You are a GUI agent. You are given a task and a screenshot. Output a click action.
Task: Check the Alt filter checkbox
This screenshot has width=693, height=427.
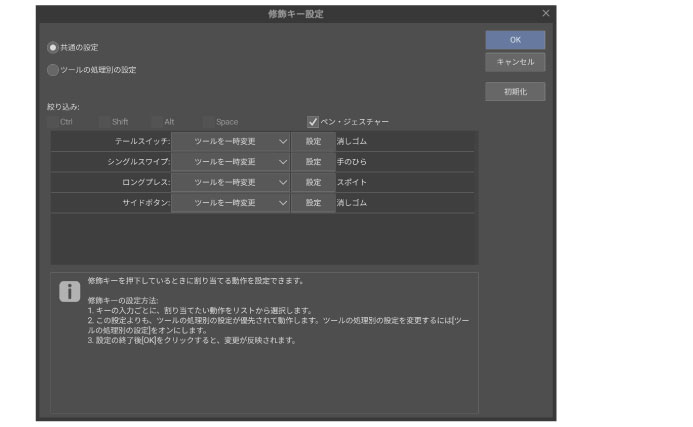(157, 121)
